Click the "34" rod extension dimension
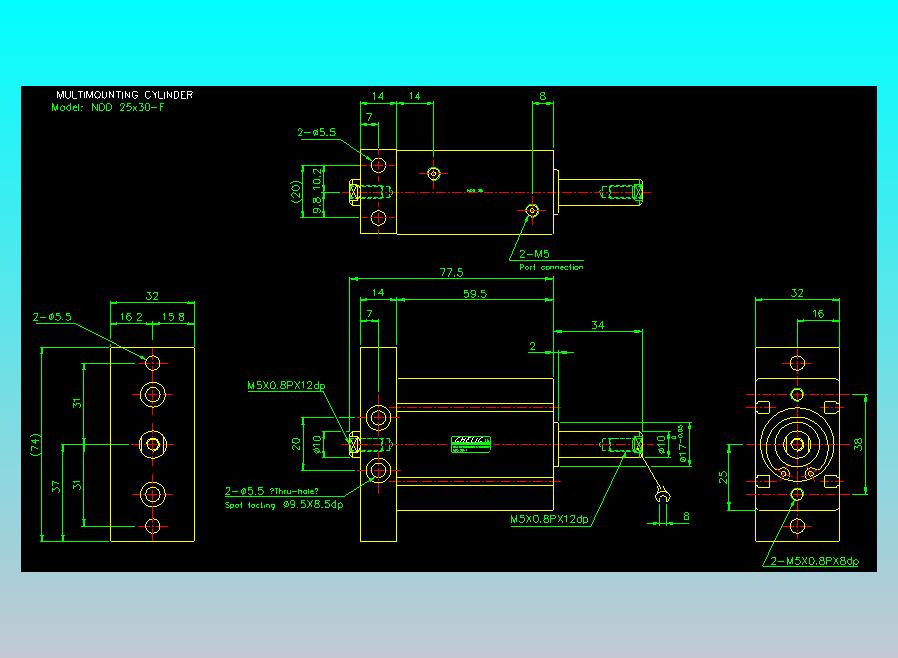Viewport: 898px width, 658px height. click(597, 325)
